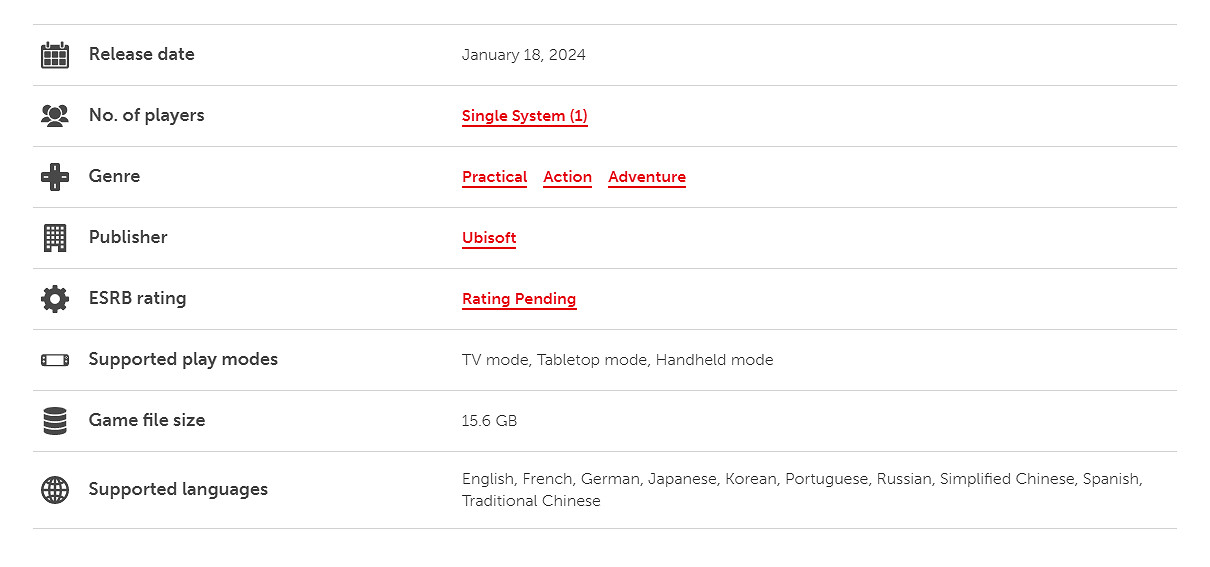Click the Game file size label
Viewport: 1210px width, 567px height.
[146, 420]
